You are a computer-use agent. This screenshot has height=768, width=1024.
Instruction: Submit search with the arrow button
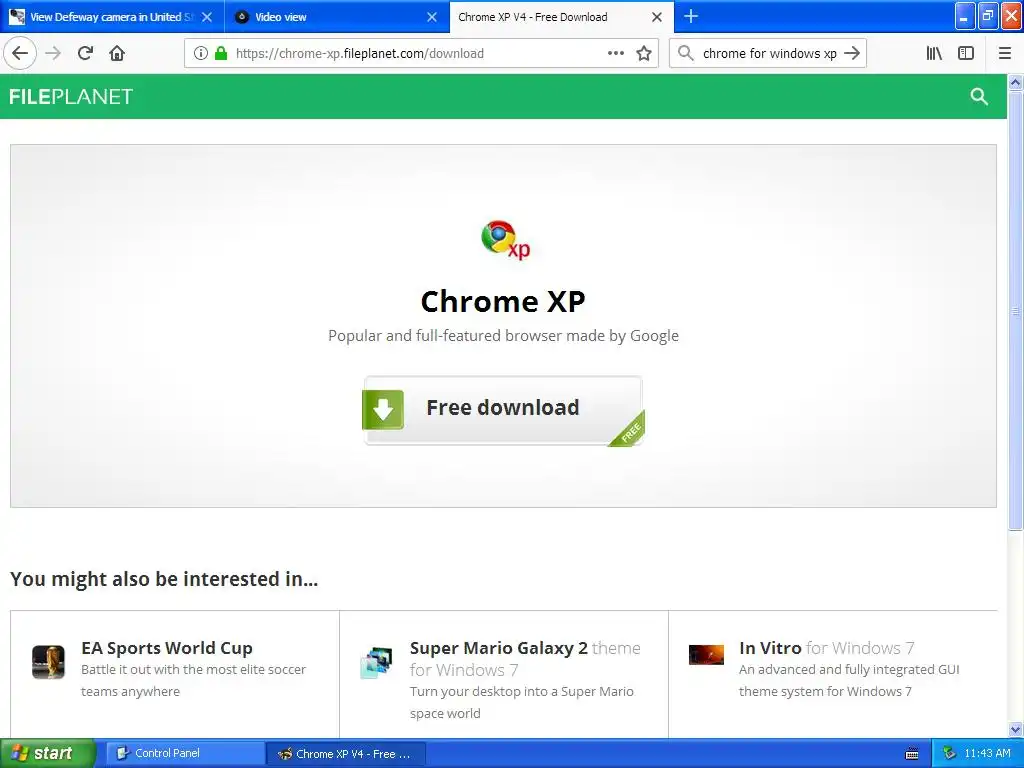tap(852, 54)
